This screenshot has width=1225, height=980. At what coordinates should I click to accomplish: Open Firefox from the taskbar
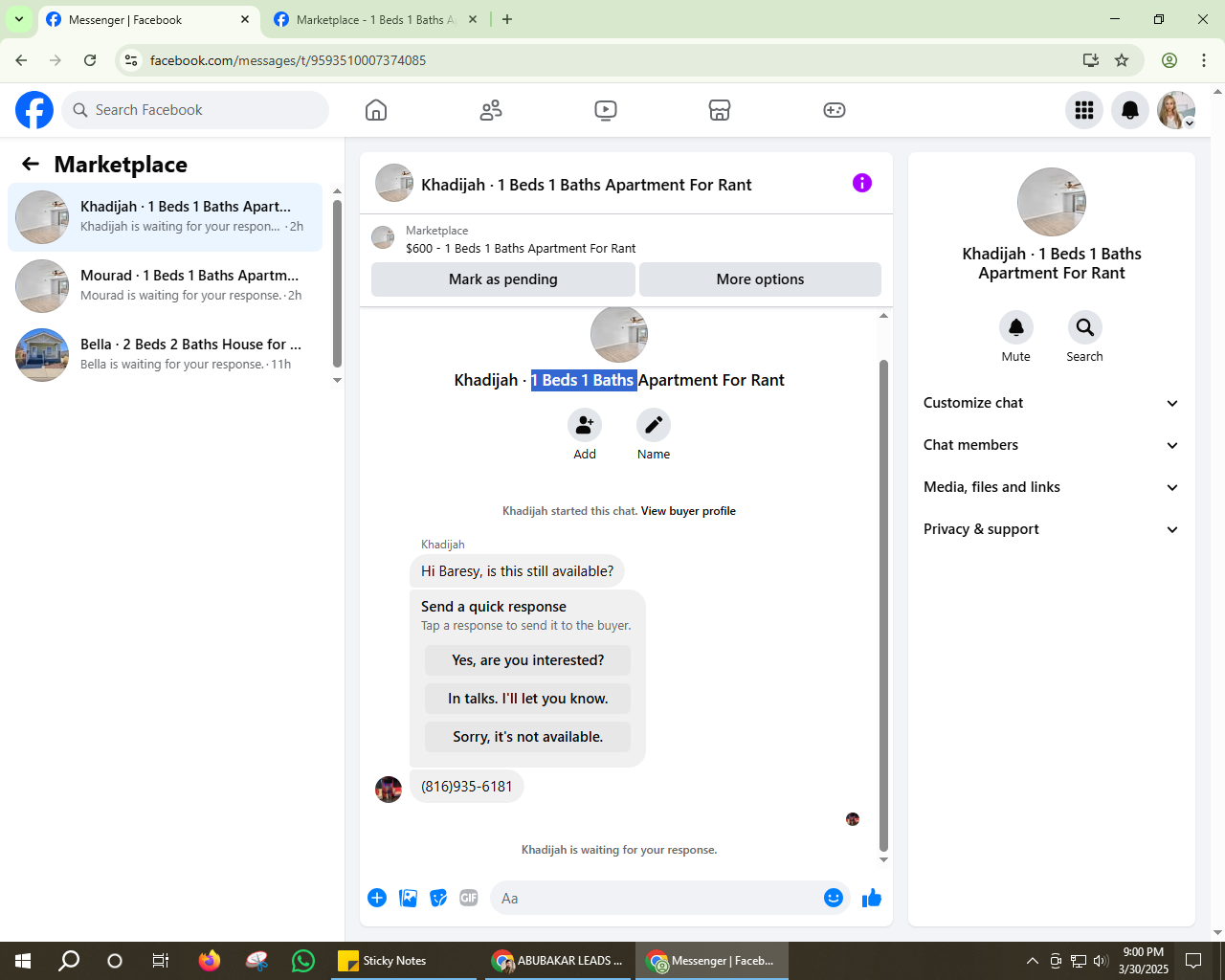210,961
